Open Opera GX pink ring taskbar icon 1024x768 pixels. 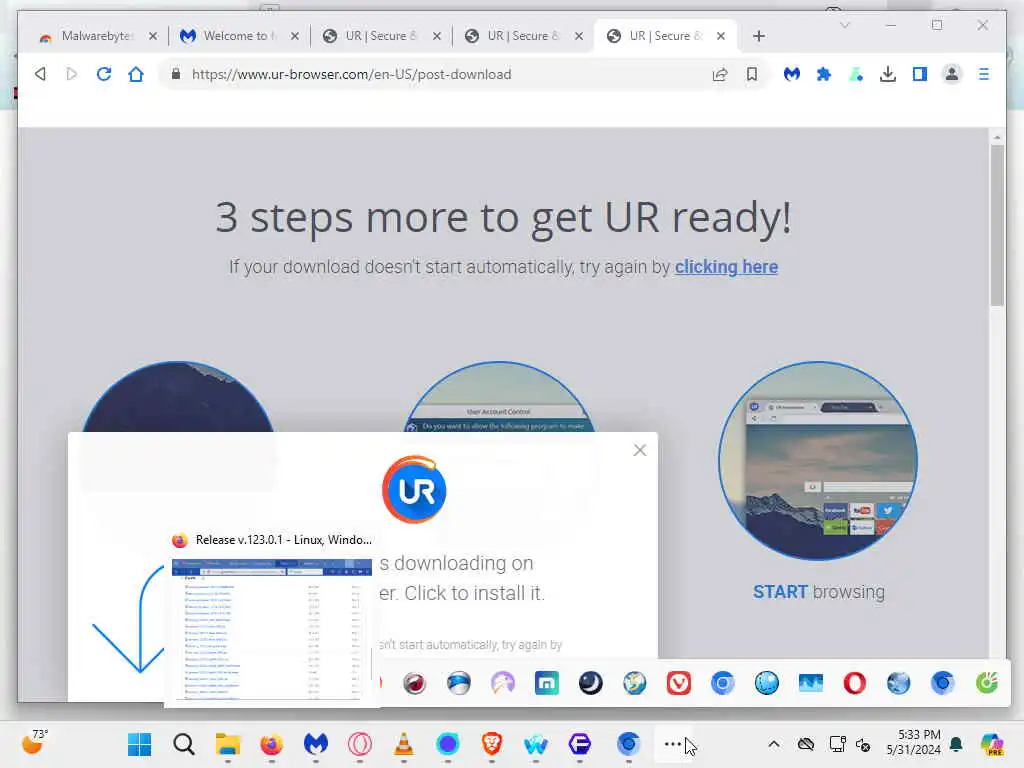360,744
